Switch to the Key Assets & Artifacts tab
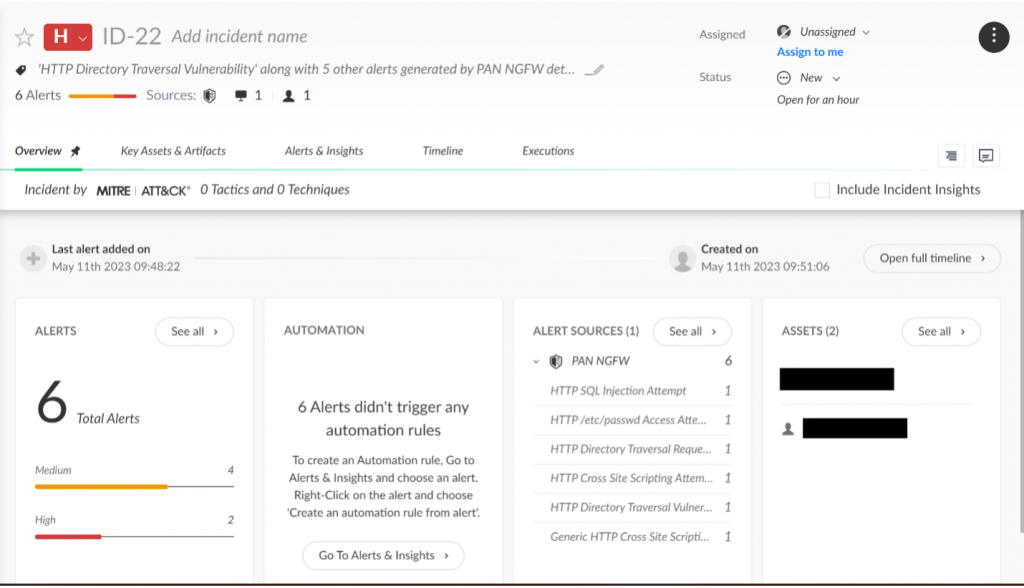Image resolution: width=1024 pixels, height=588 pixels. pyautogui.click(x=173, y=151)
